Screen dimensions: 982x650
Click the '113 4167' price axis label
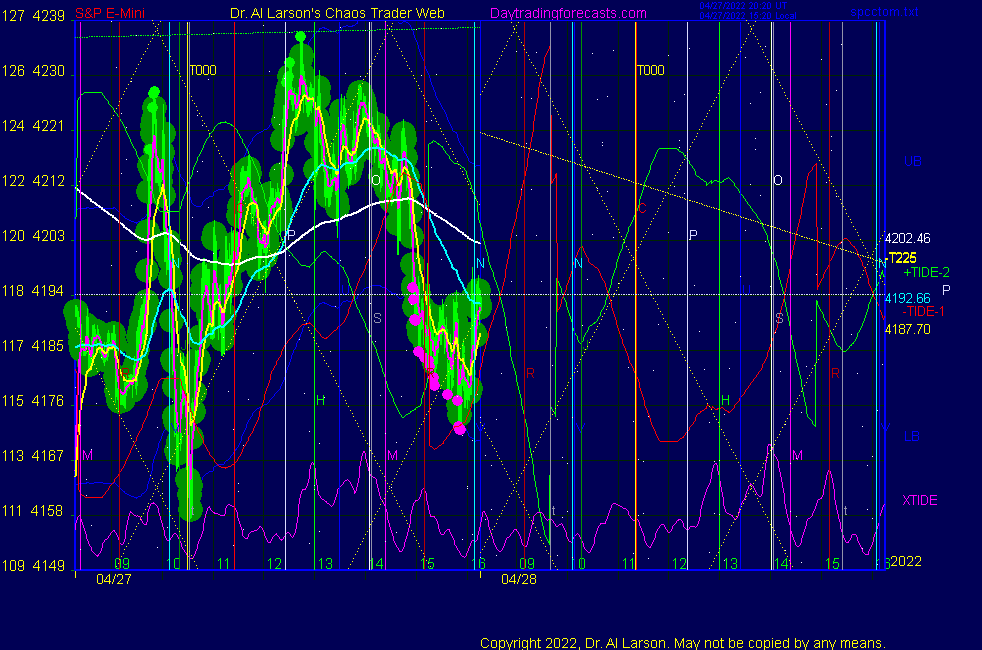(x=33, y=456)
